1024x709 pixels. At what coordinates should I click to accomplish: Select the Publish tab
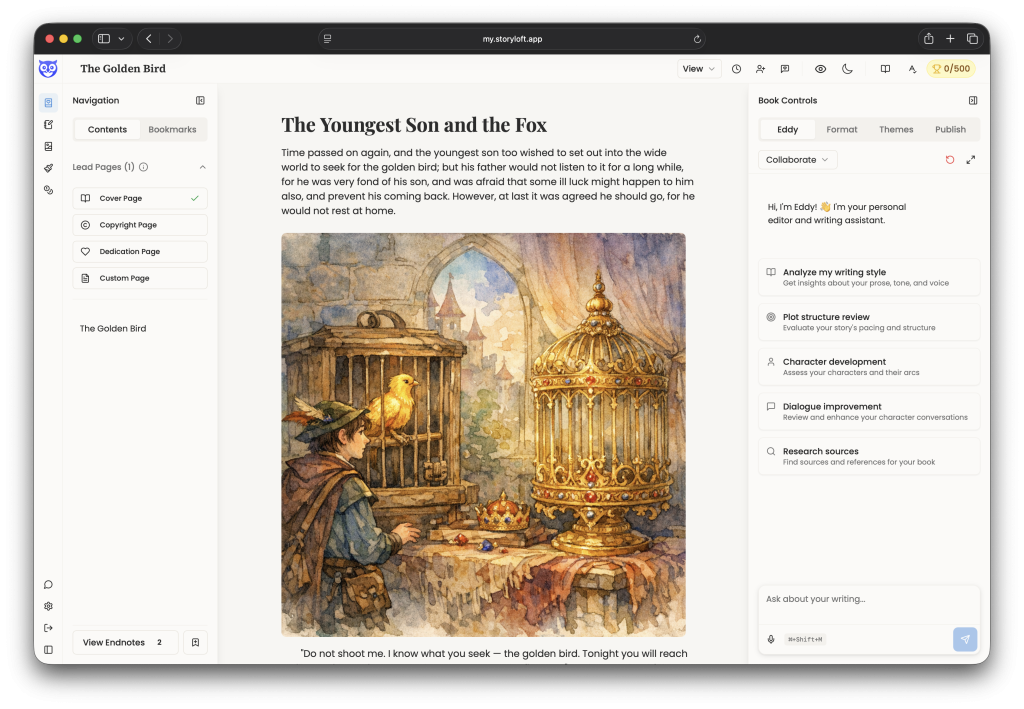coord(950,129)
